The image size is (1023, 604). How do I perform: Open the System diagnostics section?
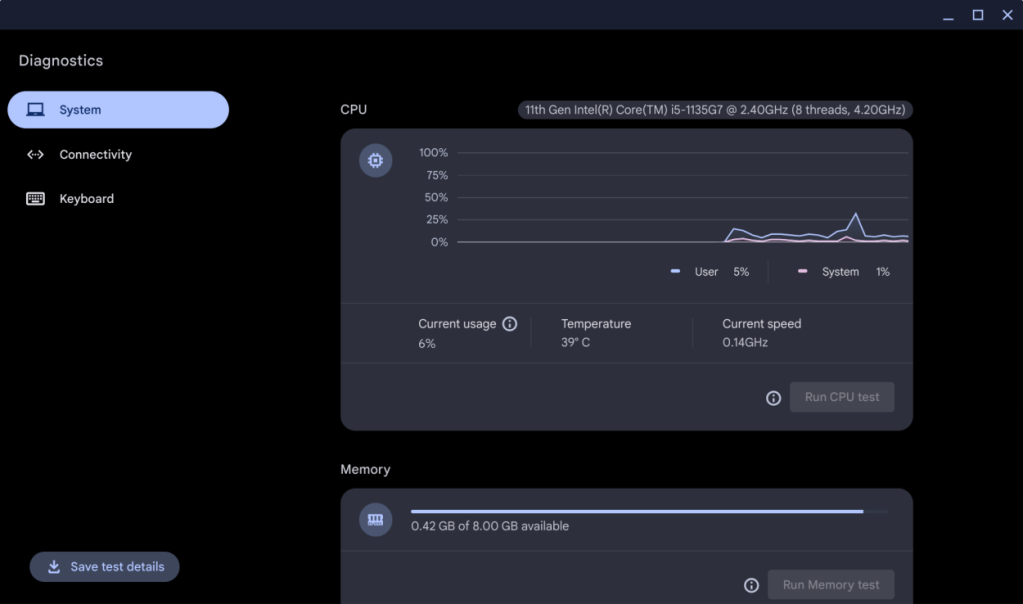[118, 110]
